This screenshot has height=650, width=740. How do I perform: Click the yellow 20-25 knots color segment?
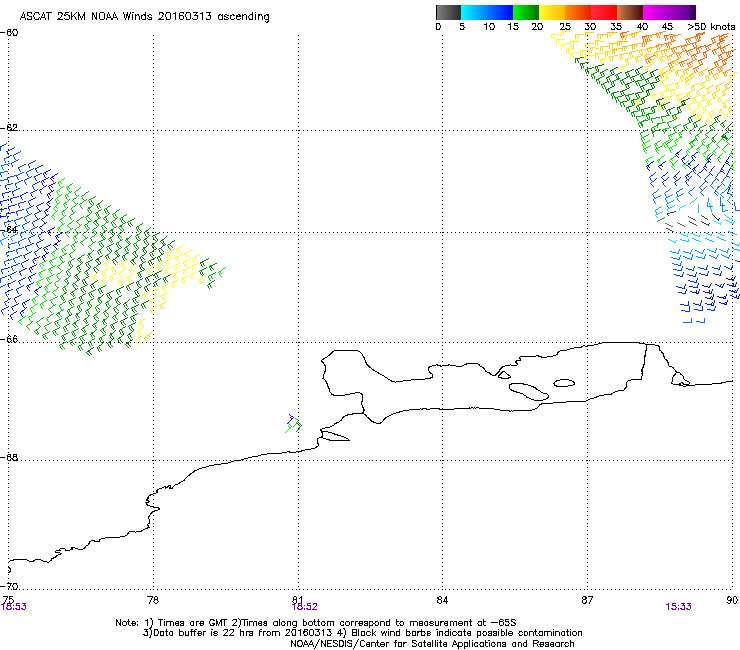coord(552,12)
